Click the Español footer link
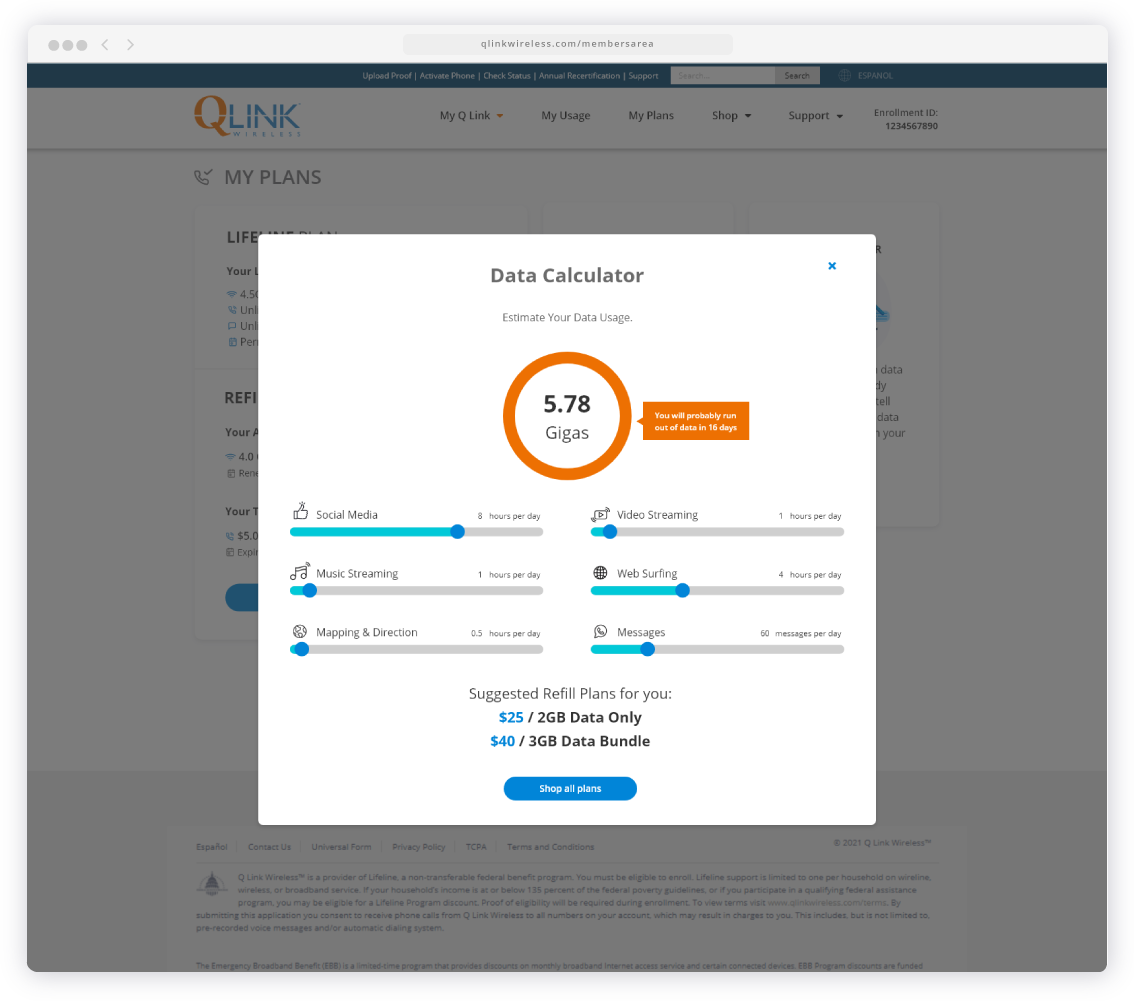 tap(212, 847)
